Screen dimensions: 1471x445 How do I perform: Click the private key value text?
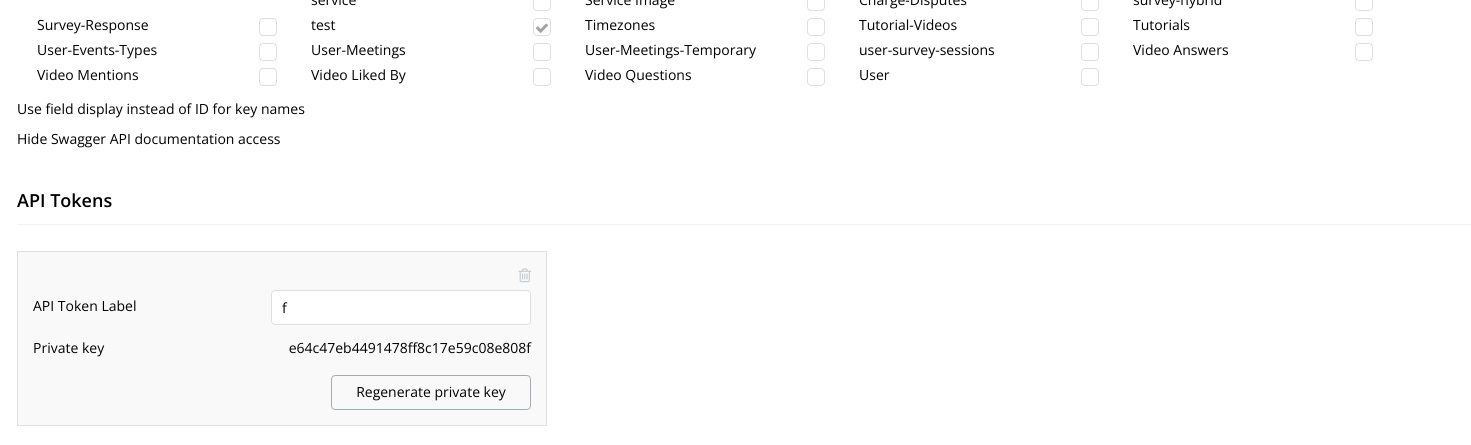tap(409, 349)
